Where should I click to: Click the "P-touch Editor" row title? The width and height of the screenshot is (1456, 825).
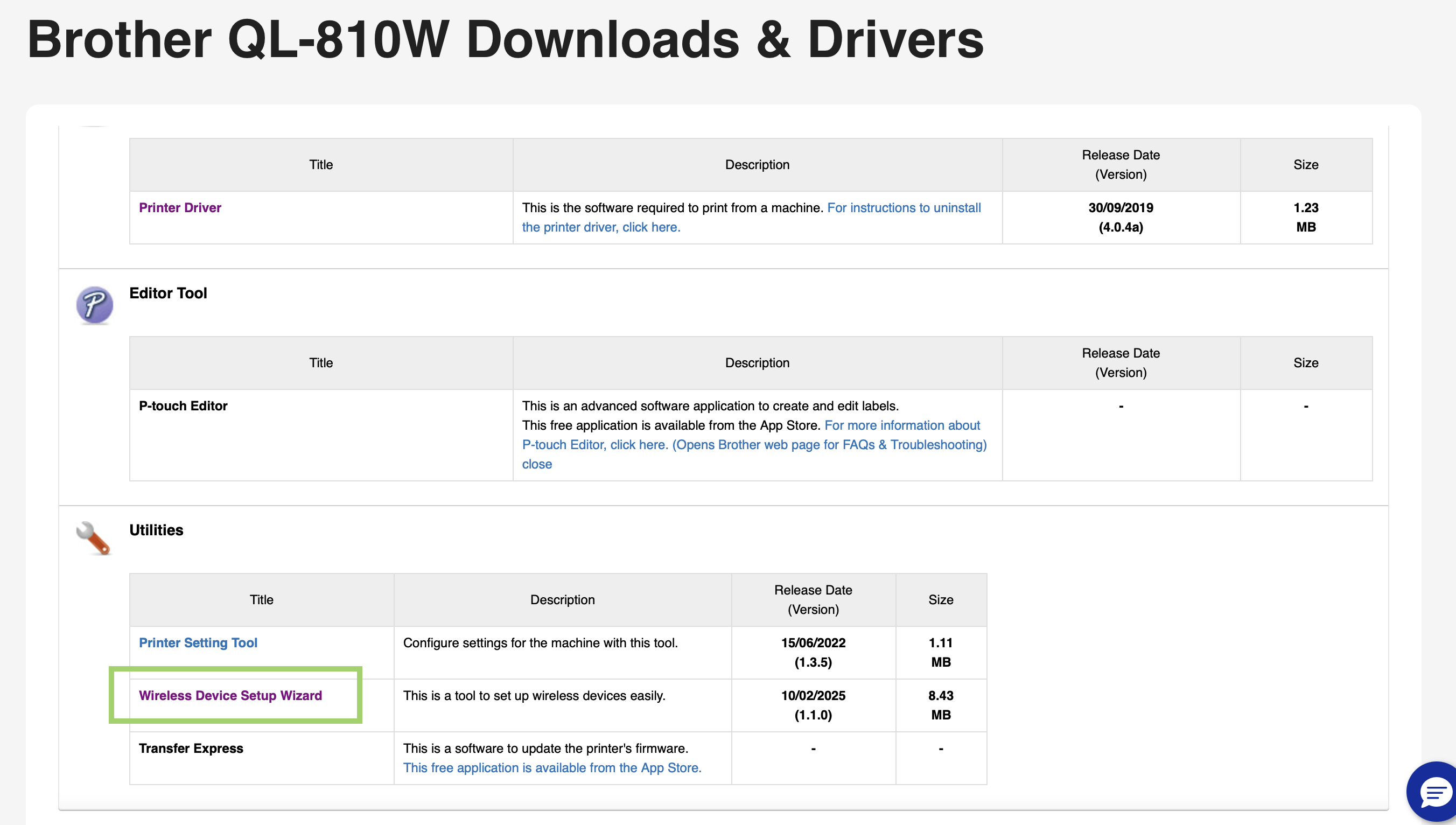click(x=183, y=405)
